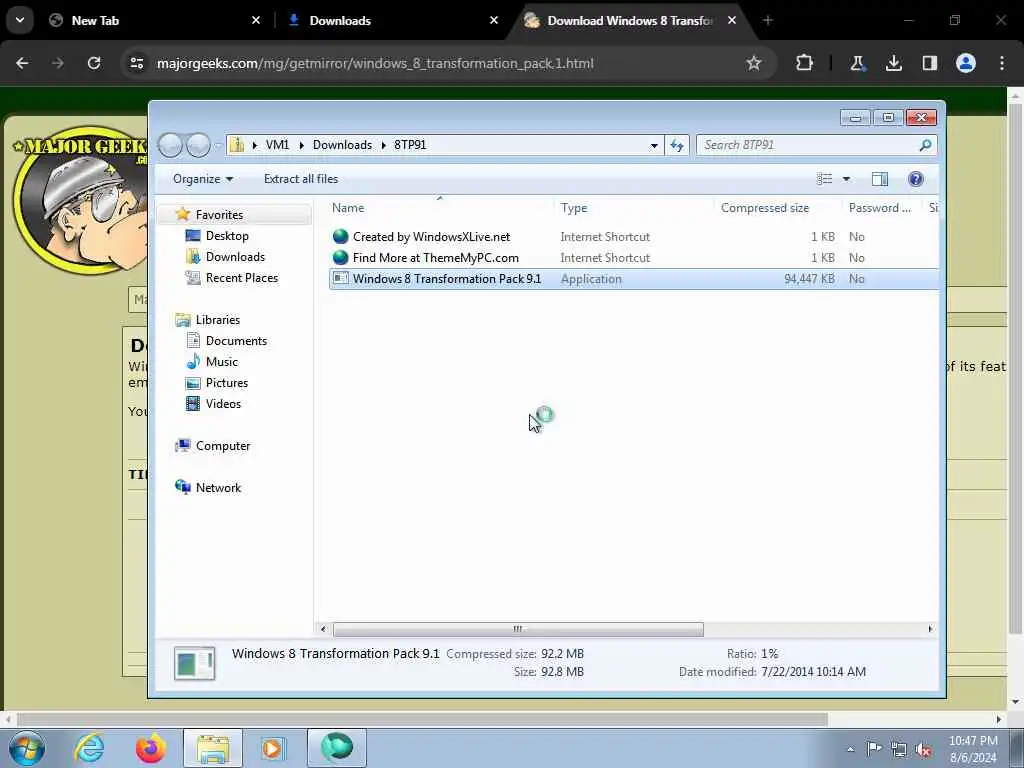Select Network in the navigation pane
This screenshot has width=1024, height=768.
click(218, 488)
